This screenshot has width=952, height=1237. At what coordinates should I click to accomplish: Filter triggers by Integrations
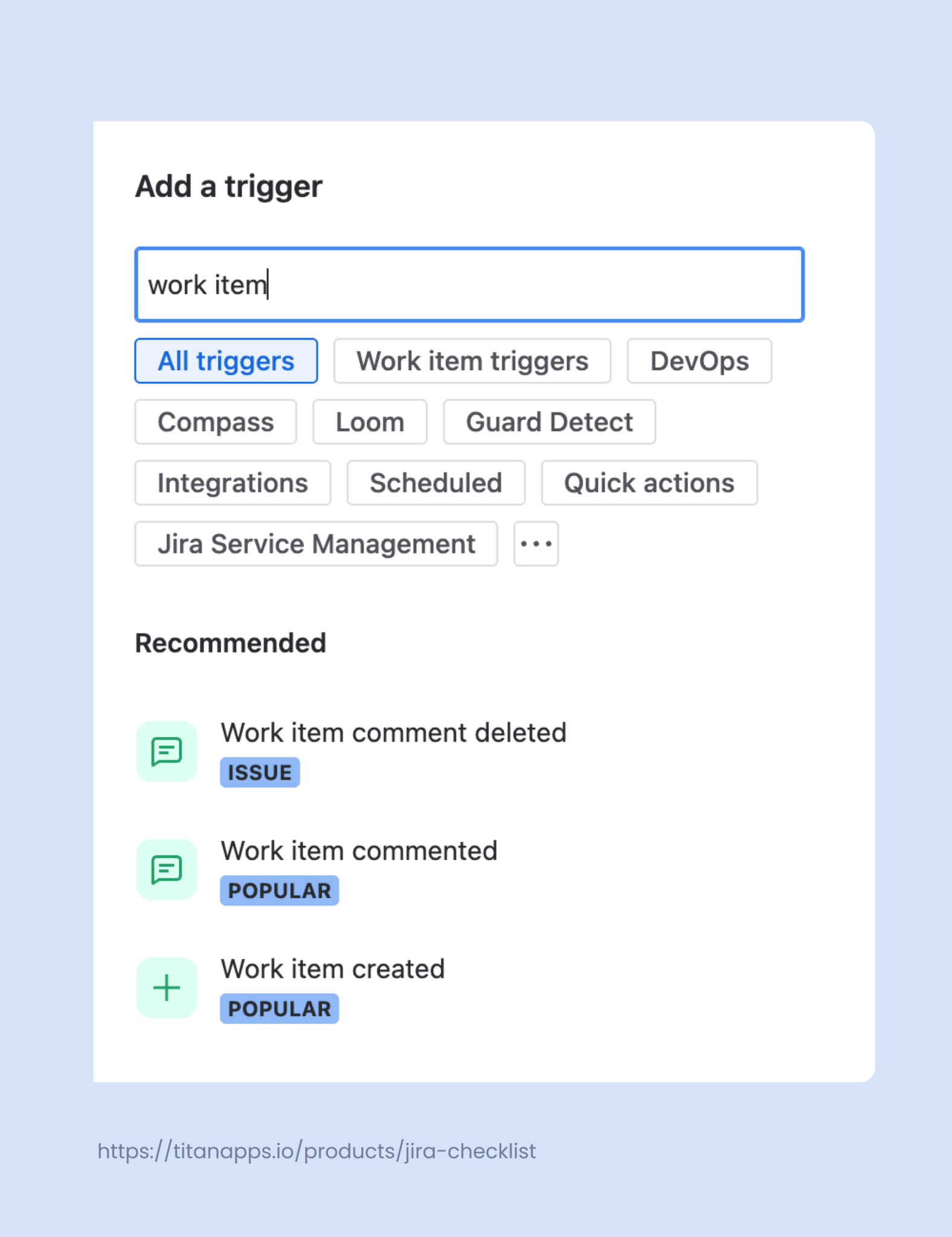coord(233,483)
